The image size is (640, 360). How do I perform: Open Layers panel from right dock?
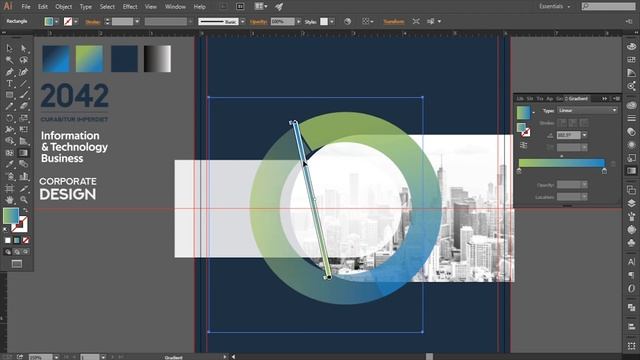(x=631, y=203)
